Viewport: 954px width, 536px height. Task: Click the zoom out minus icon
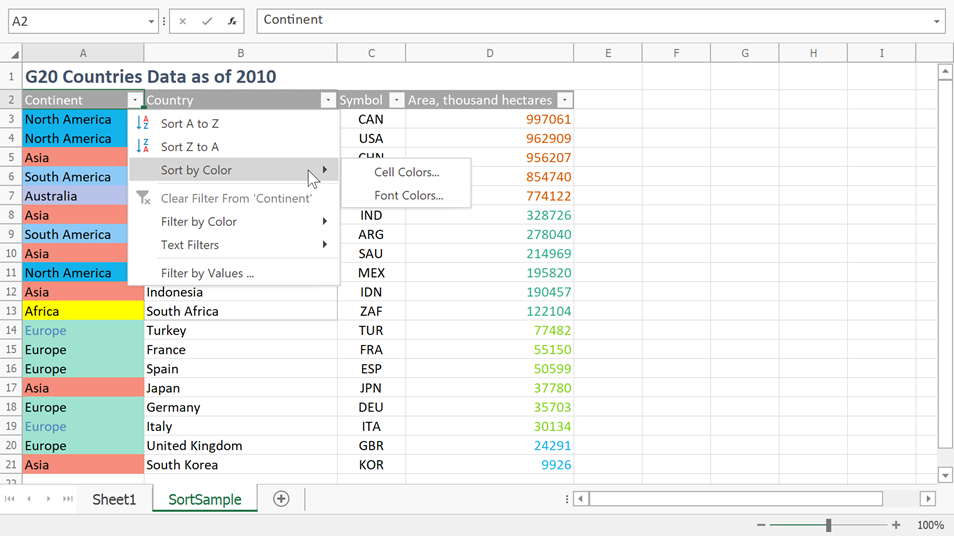(761, 525)
